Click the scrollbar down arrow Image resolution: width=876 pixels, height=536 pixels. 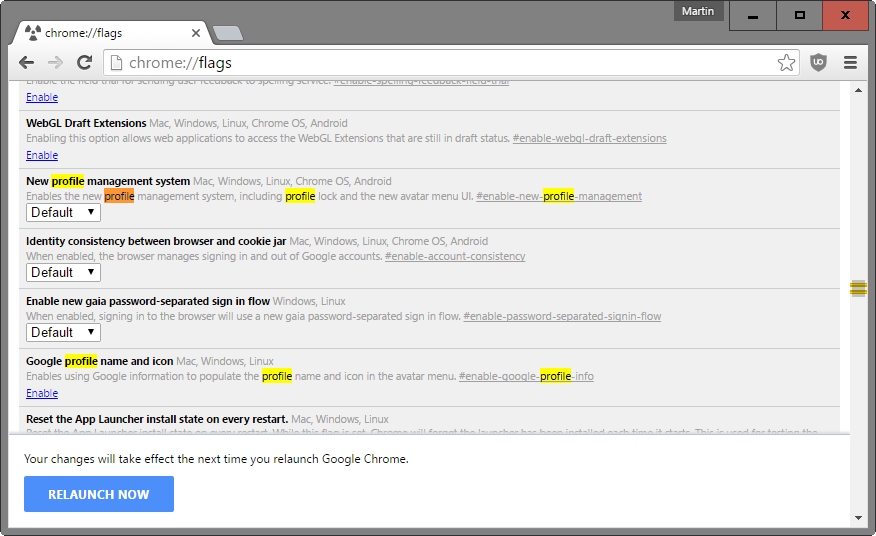point(858,518)
